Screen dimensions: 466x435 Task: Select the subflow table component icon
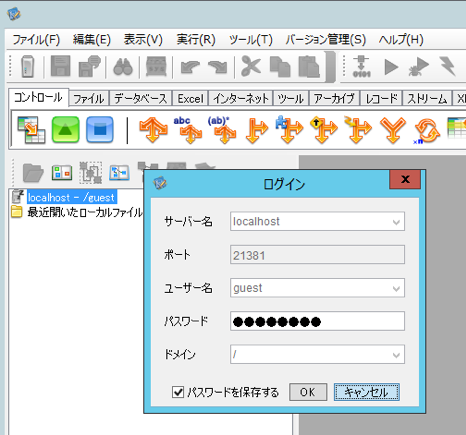(x=31, y=130)
